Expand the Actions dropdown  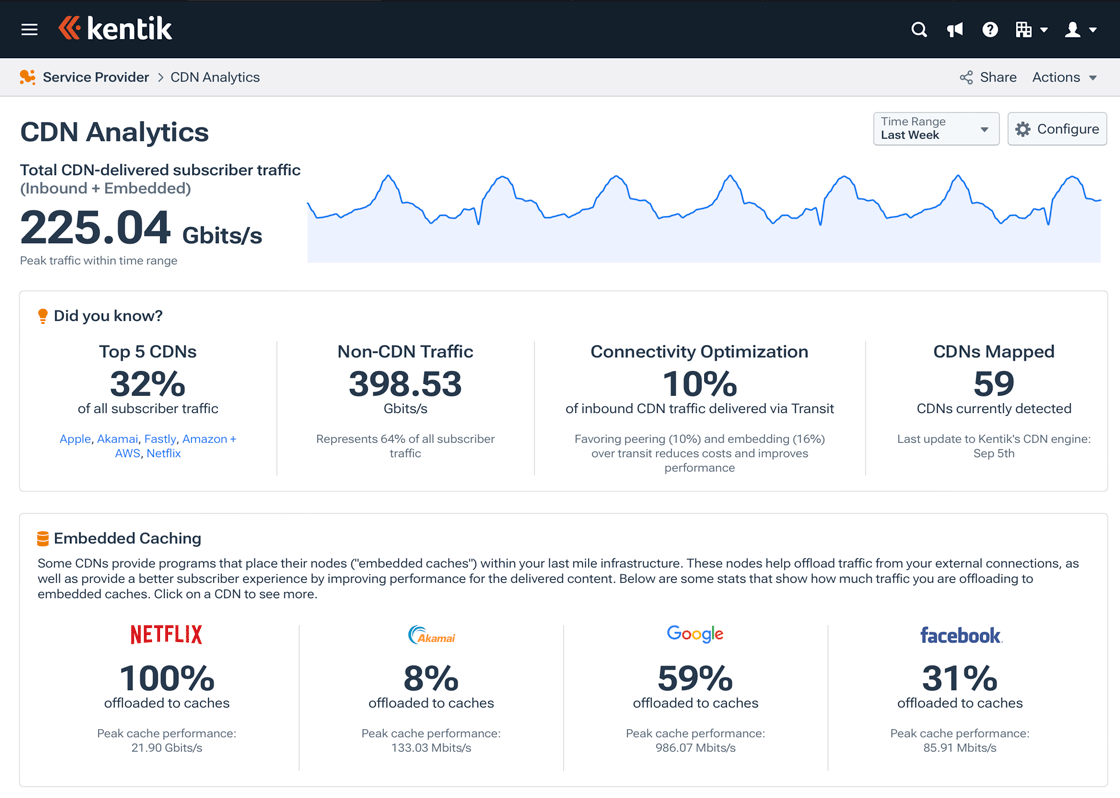(1064, 77)
